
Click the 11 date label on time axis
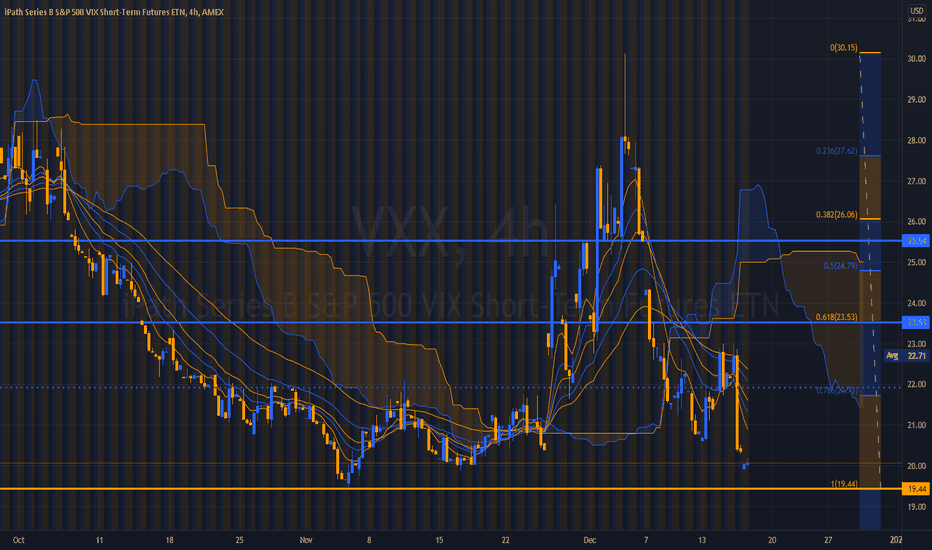click(x=99, y=540)
